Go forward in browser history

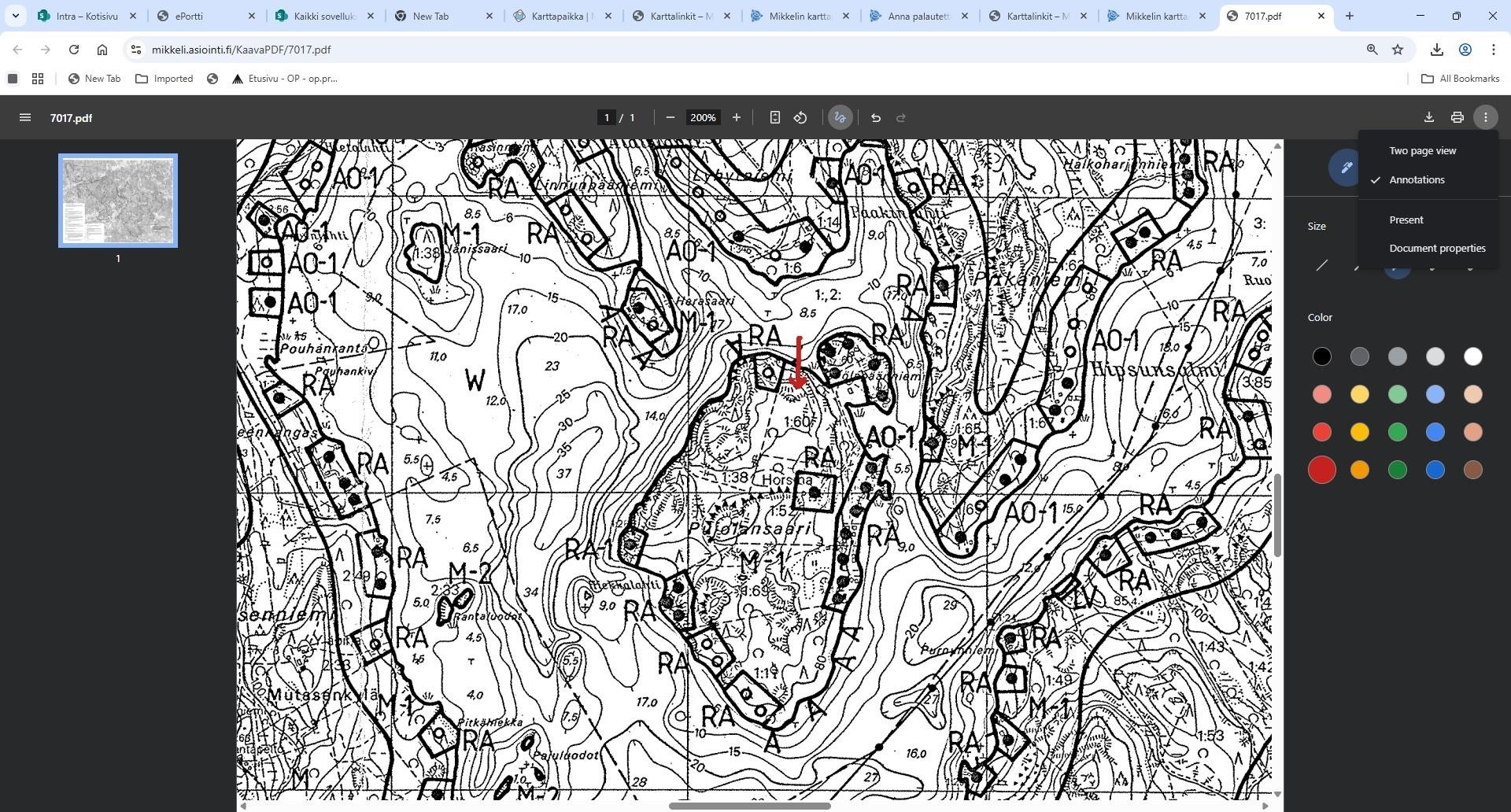point(46,50)
